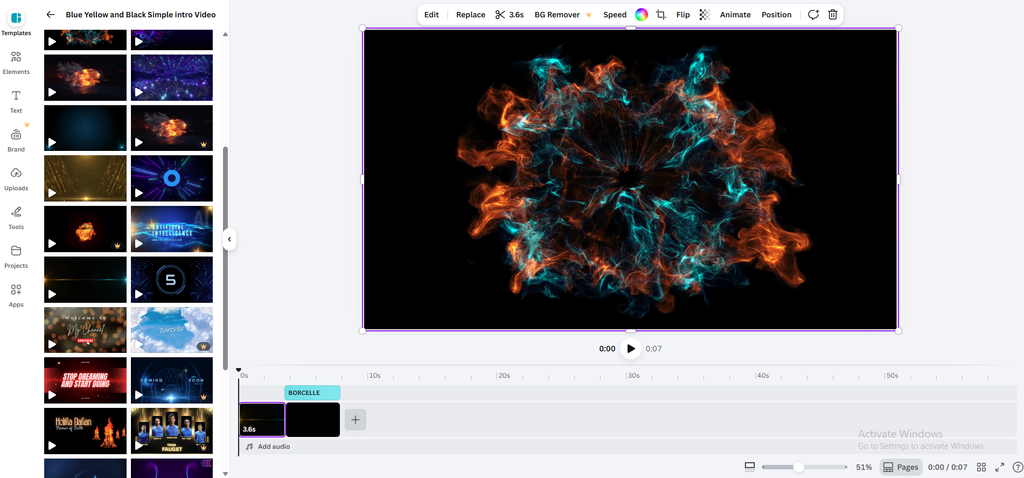
Task: Open the Speed option
Action: [615, 14]
